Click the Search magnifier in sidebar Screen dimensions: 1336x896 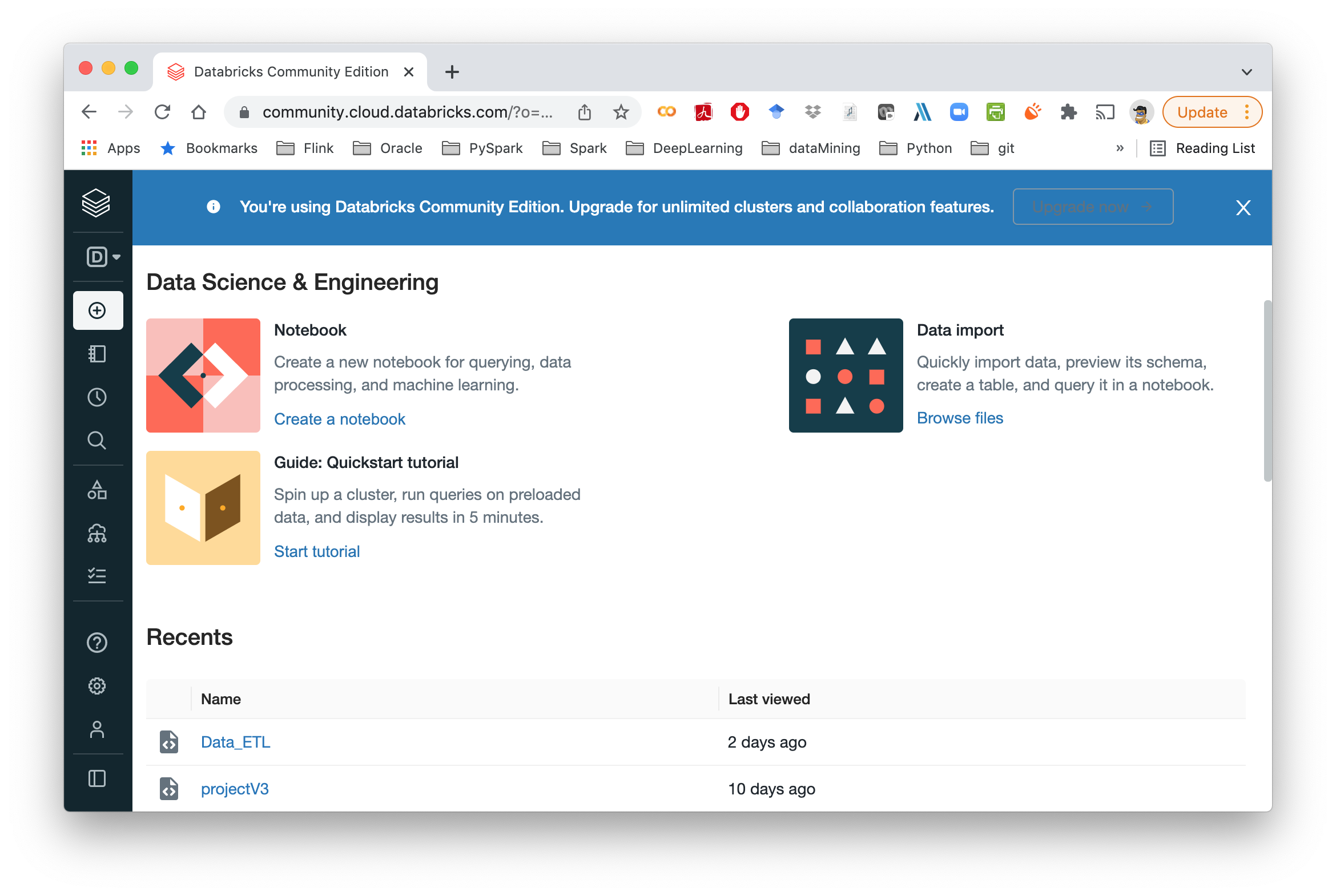(97, 441)
